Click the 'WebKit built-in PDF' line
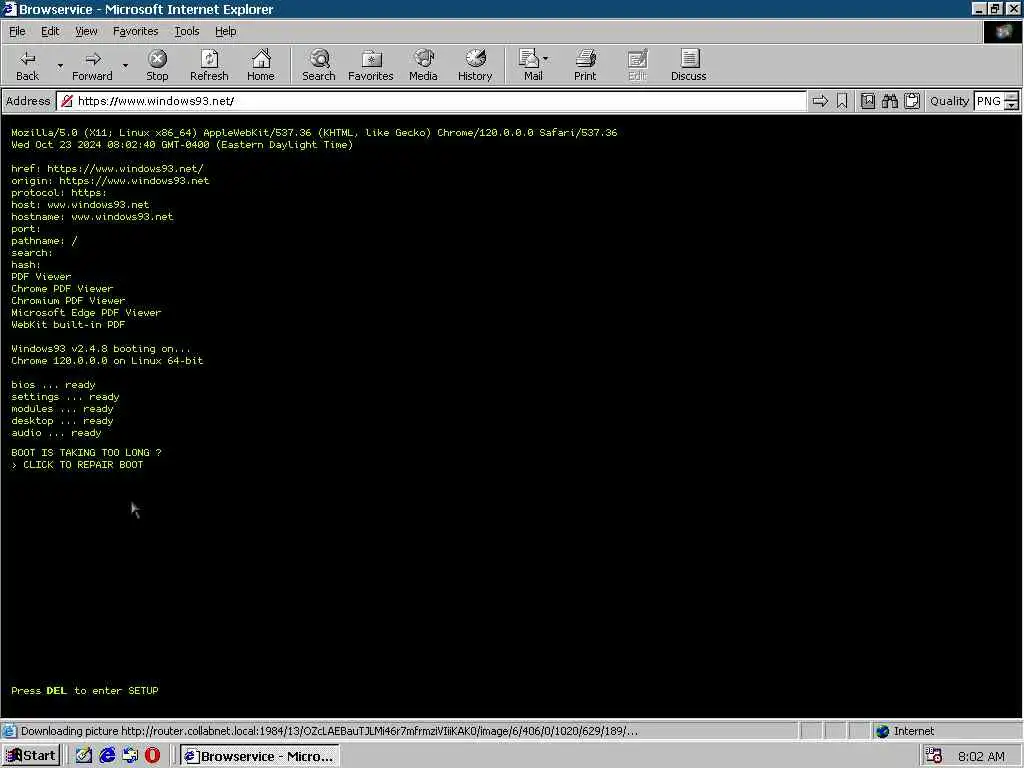Image resolution: width=1024 pixels, height=768 pixels. 68,325
